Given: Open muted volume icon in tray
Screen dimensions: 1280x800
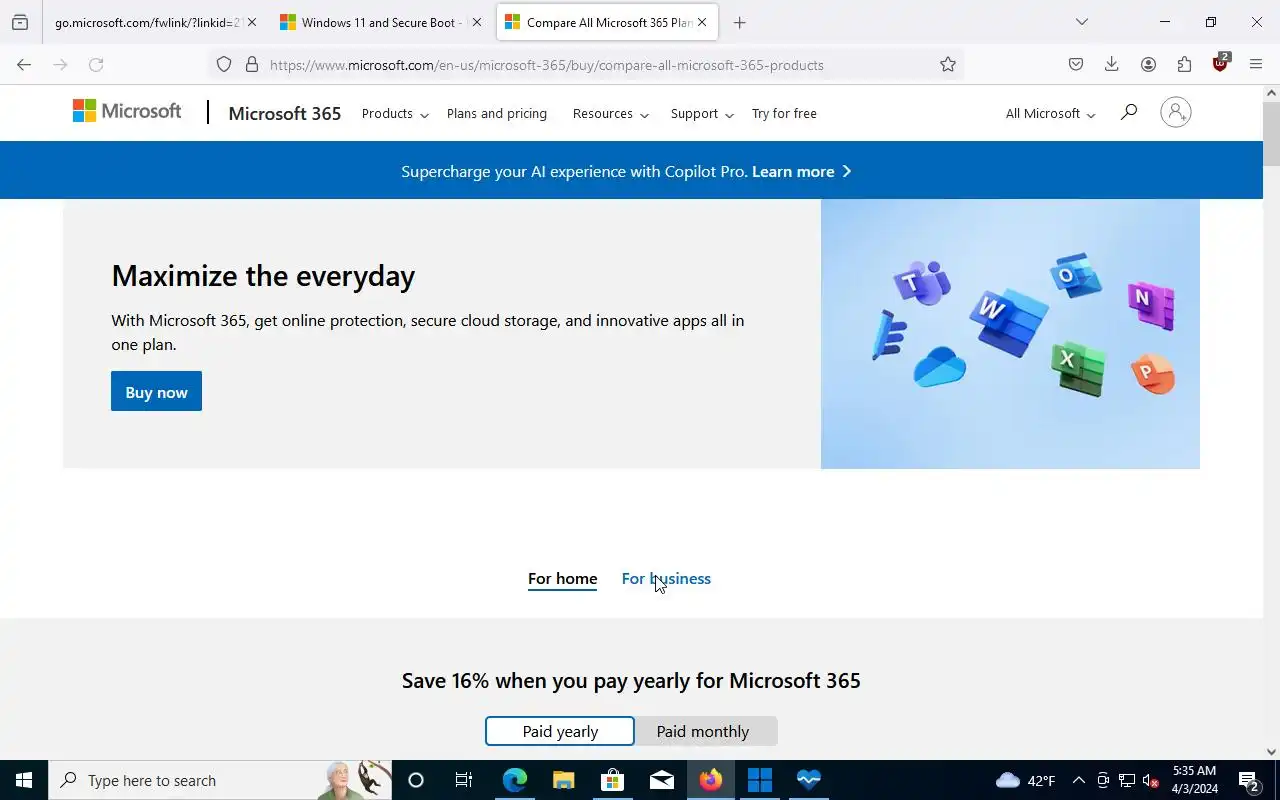Looking at the screenshot, I should (1151, 781).
